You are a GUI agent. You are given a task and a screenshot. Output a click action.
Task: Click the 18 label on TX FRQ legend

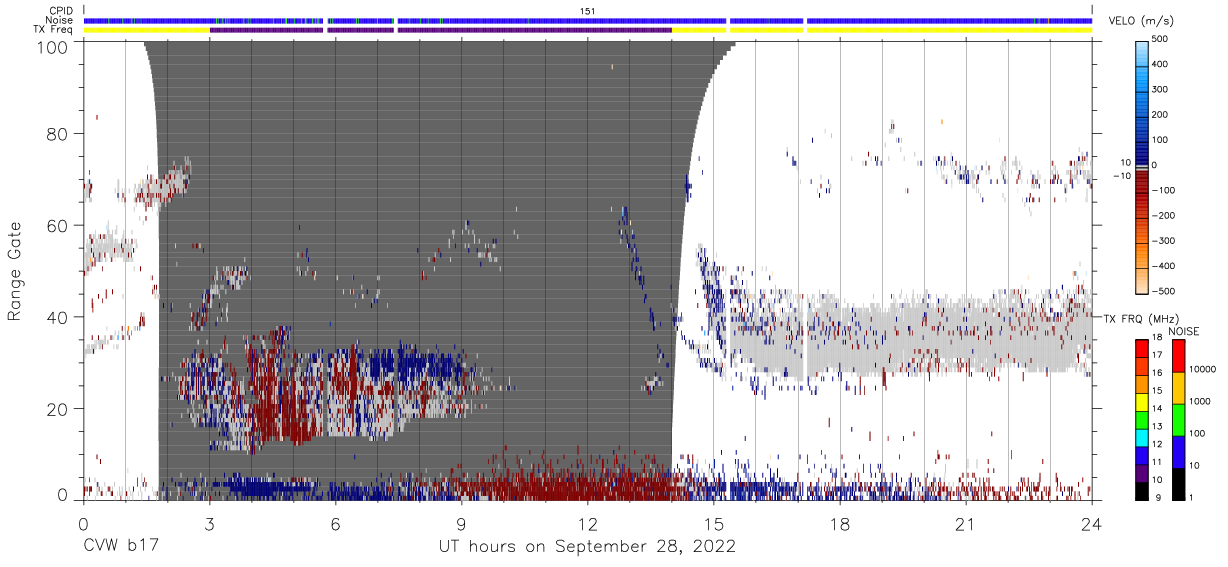tap(1155, 338)
